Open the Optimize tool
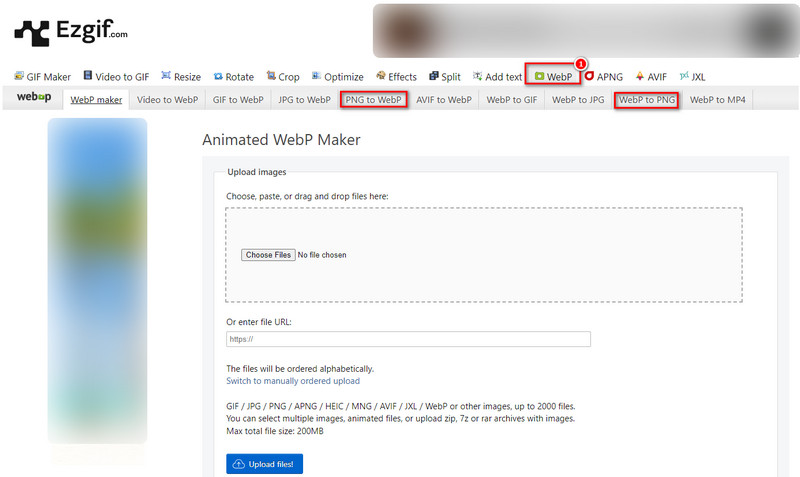This screenshot has width=800, height=477. (338, 77)
